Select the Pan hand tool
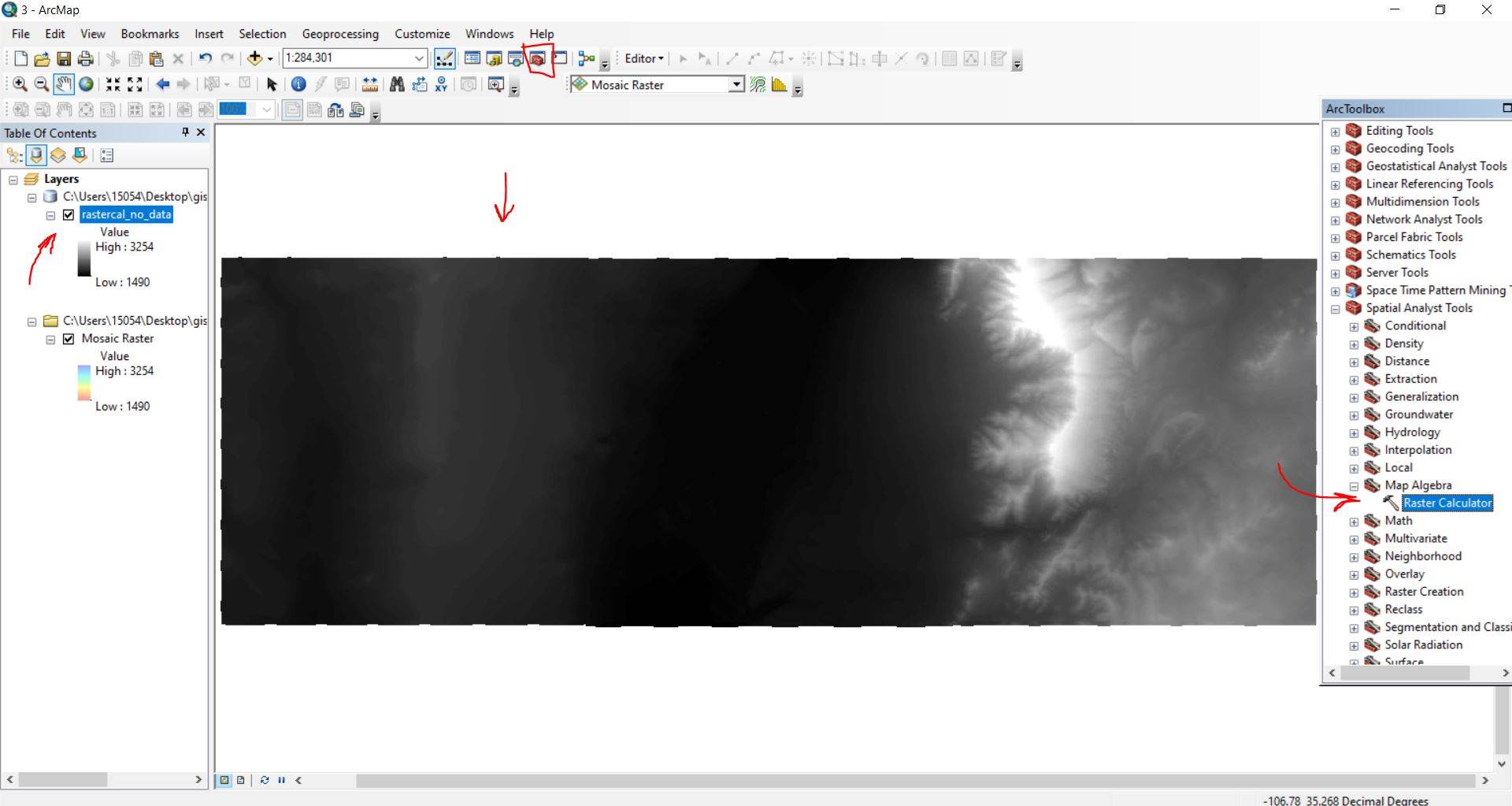This screenshot has width=1512, height=806. pos(64,84)
